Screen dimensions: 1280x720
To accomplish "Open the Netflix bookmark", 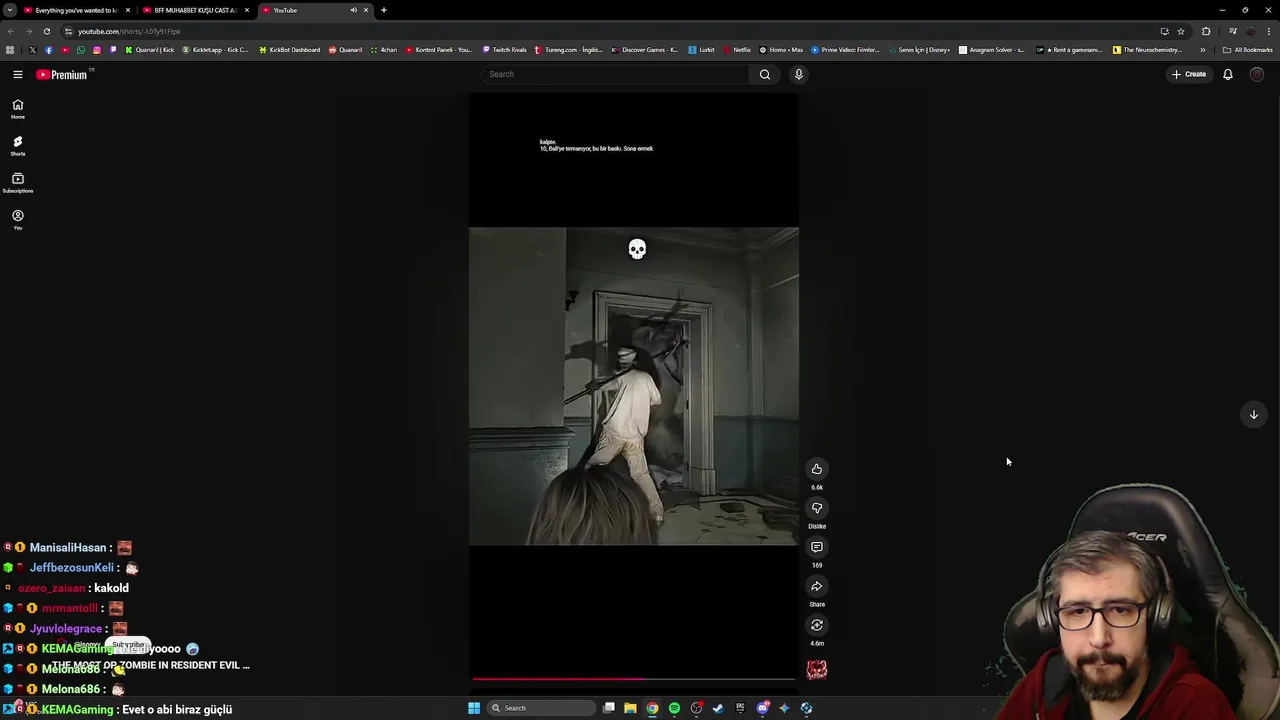I will 737,50.
